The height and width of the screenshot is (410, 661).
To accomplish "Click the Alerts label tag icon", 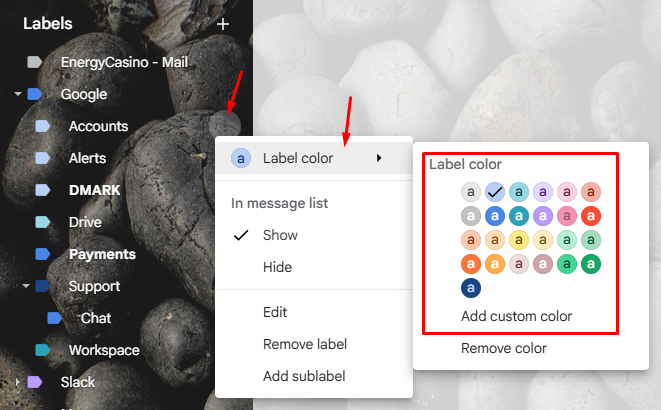I will (x=43, y=158).
